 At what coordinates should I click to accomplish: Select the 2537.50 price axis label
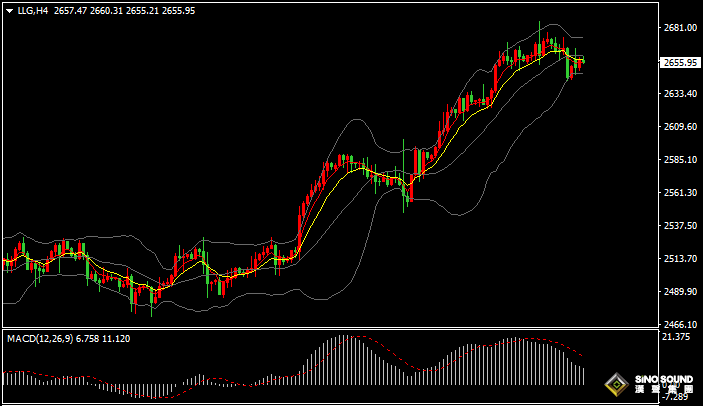click(x=680, y=225)
